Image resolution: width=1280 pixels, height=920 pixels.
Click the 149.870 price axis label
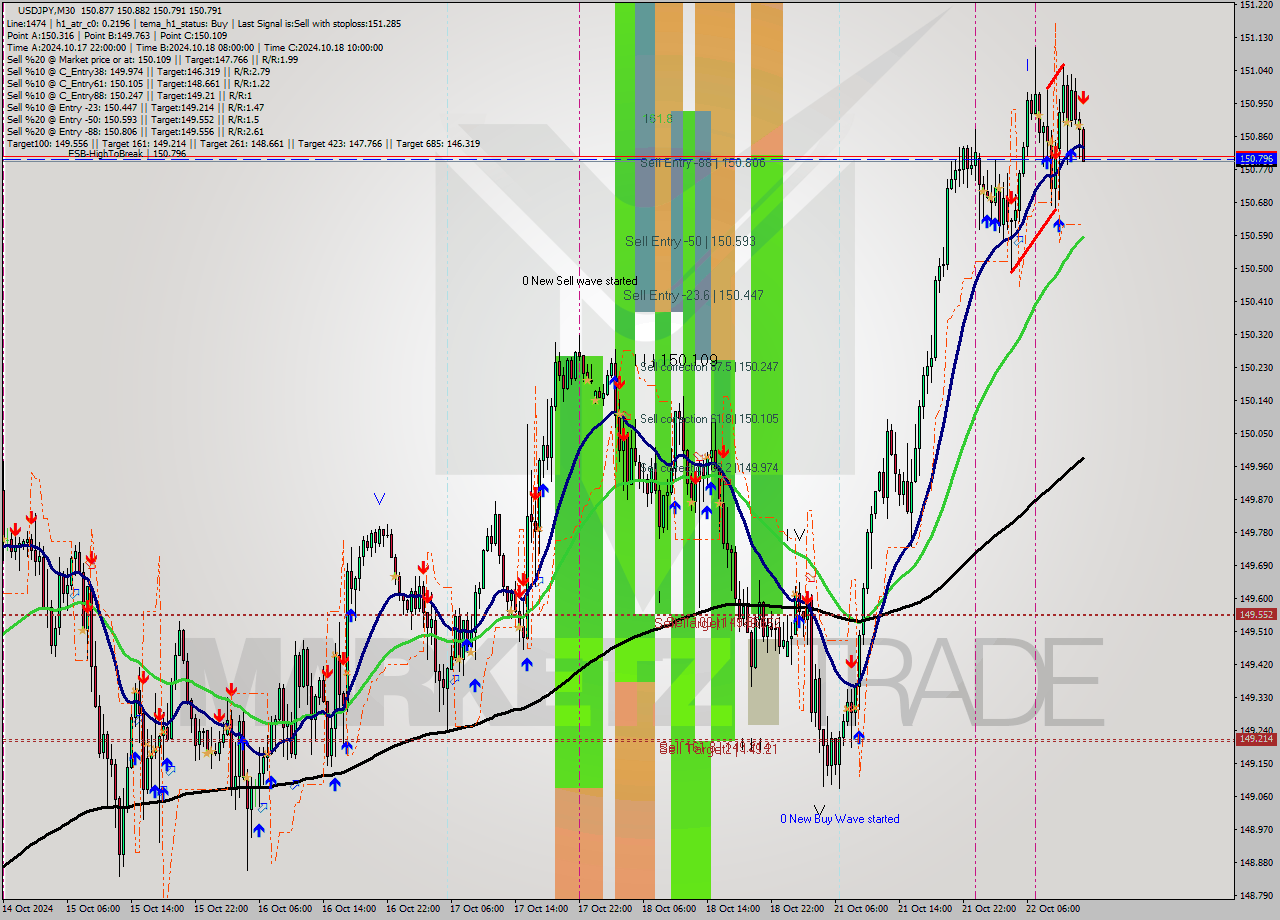pyautogui.click(x=1256, y=499)
